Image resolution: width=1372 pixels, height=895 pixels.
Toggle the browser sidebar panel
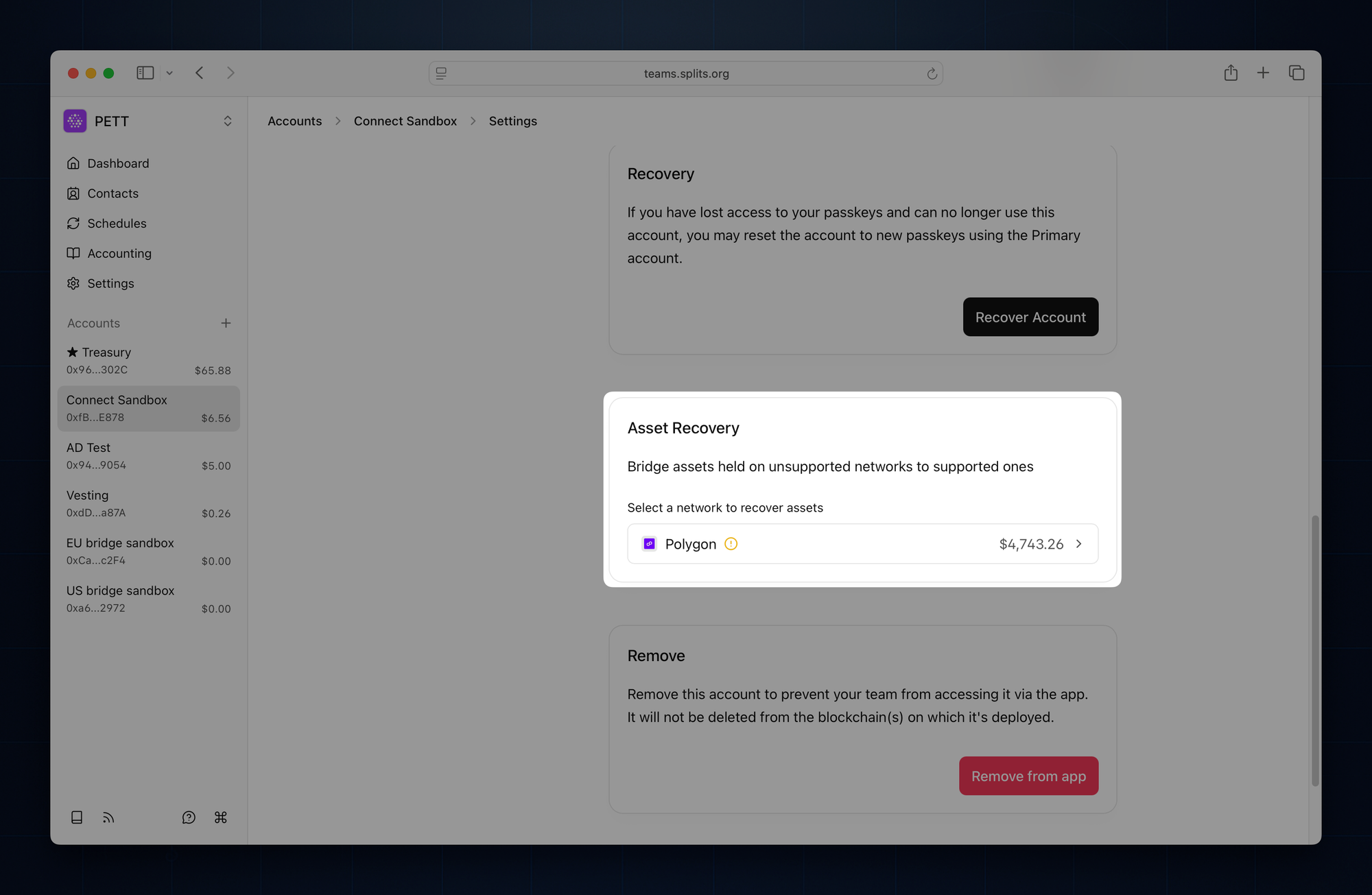pos(145,73)
